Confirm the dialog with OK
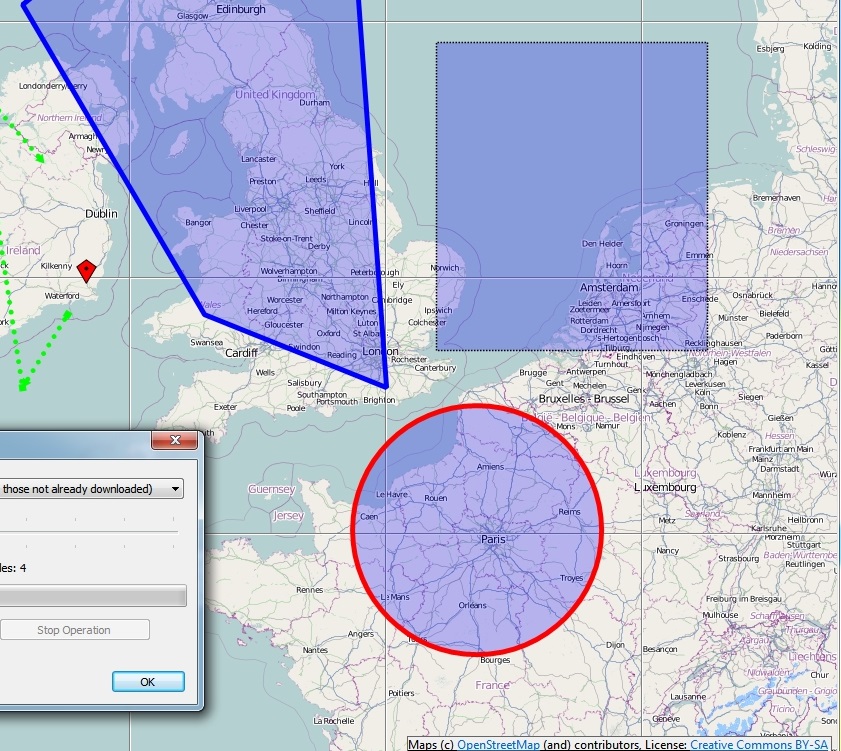Image resolution: width=841 pixels, height=751 pixels. 148,682
